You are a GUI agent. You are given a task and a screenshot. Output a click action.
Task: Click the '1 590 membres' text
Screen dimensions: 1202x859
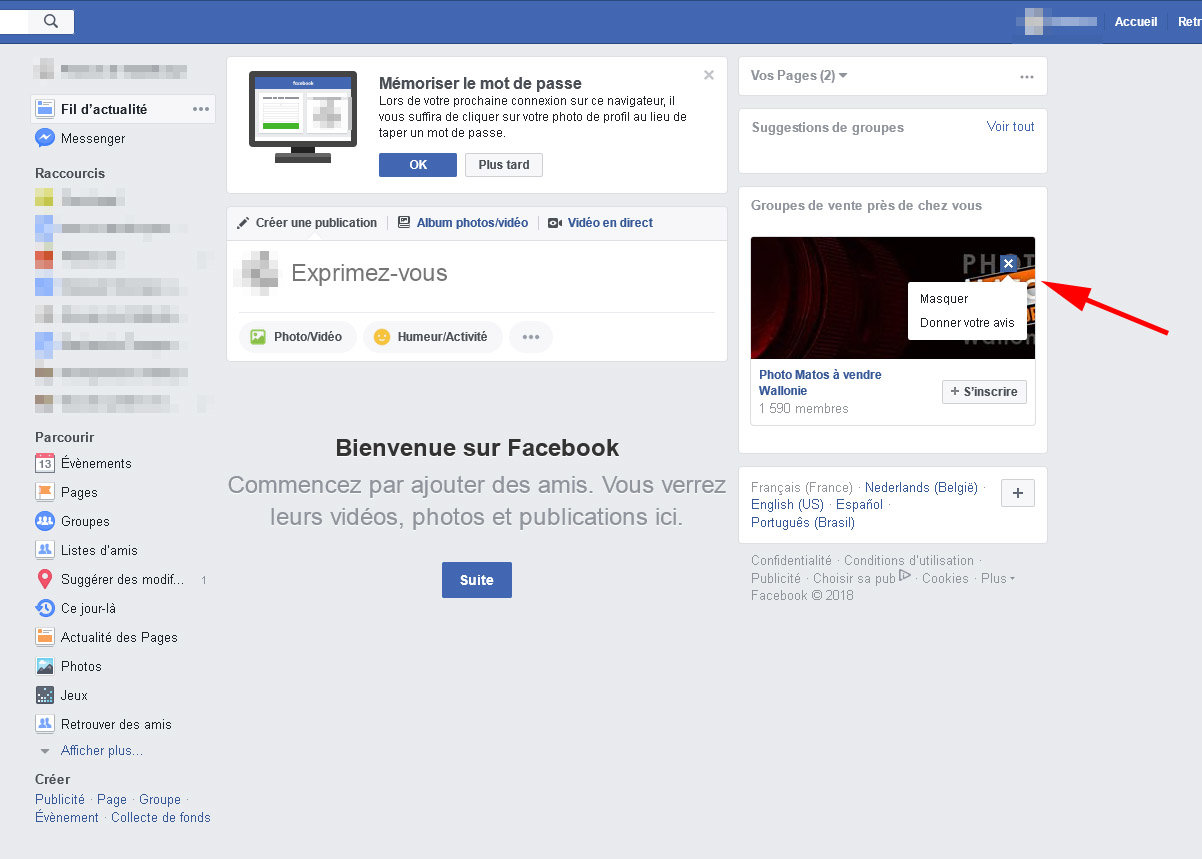(x=804, y=408)
